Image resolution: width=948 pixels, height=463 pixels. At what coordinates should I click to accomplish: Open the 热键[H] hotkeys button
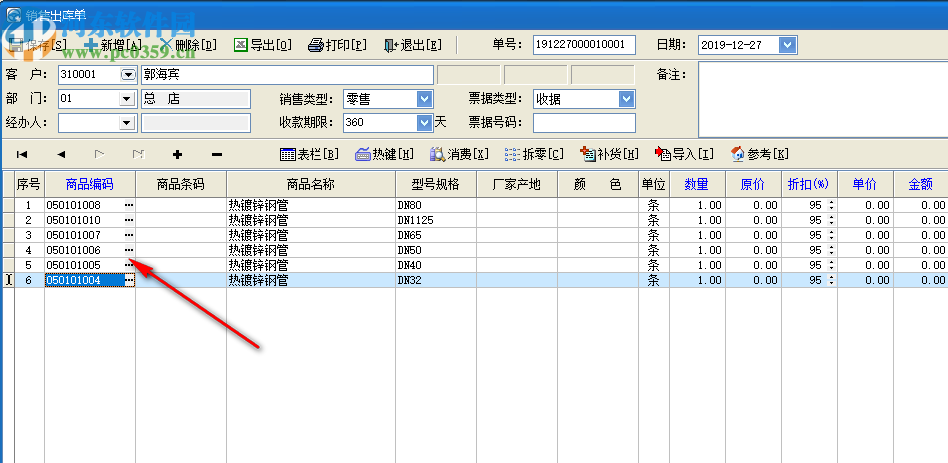tap(384, 154)
